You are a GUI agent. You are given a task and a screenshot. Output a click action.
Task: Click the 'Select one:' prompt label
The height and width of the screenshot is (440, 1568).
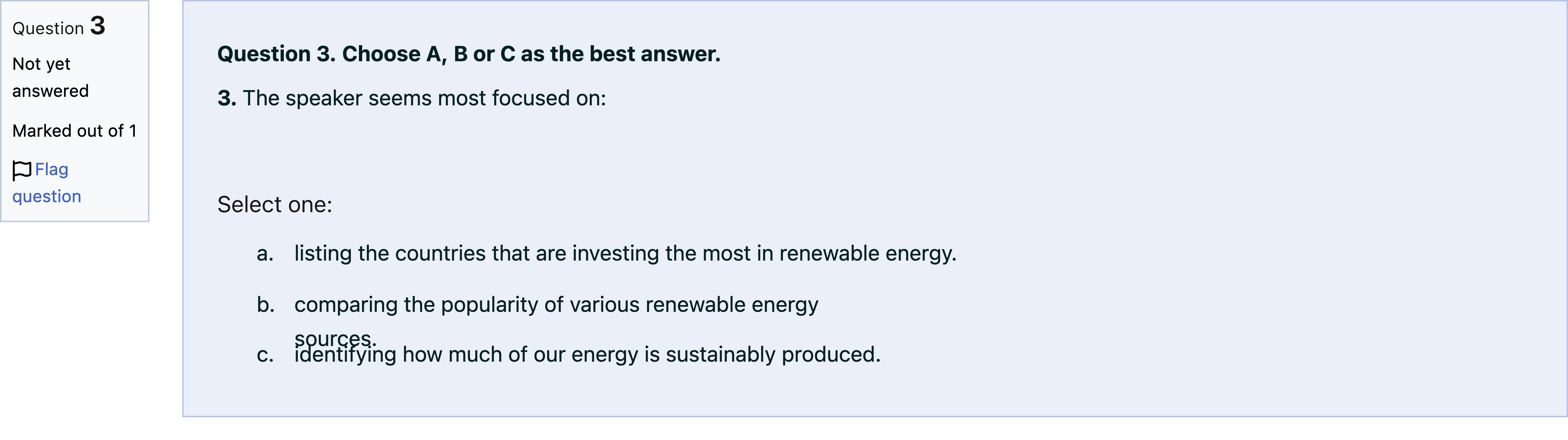point(275,205)
